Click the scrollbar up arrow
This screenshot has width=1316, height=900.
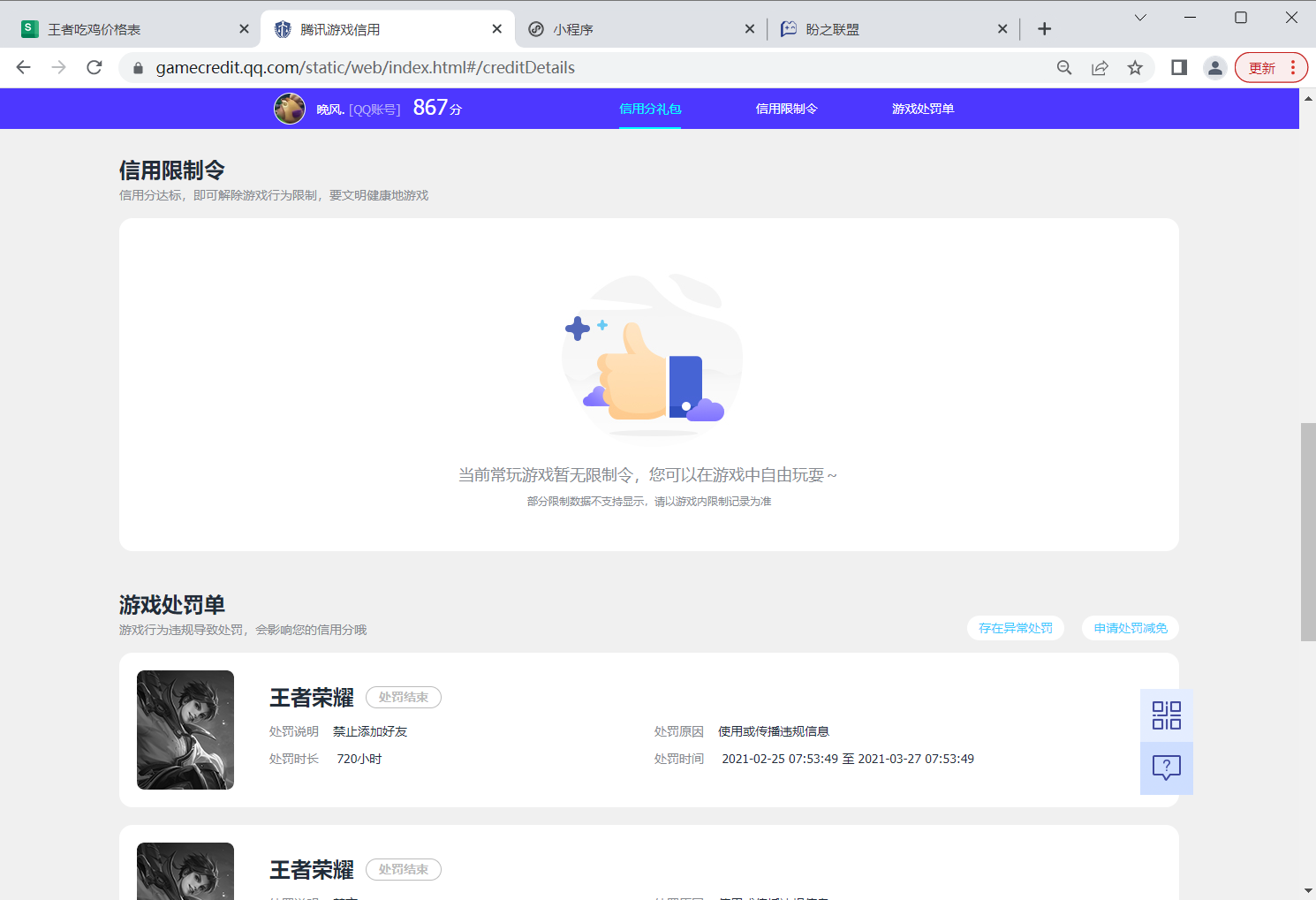tap(1308, 97)
